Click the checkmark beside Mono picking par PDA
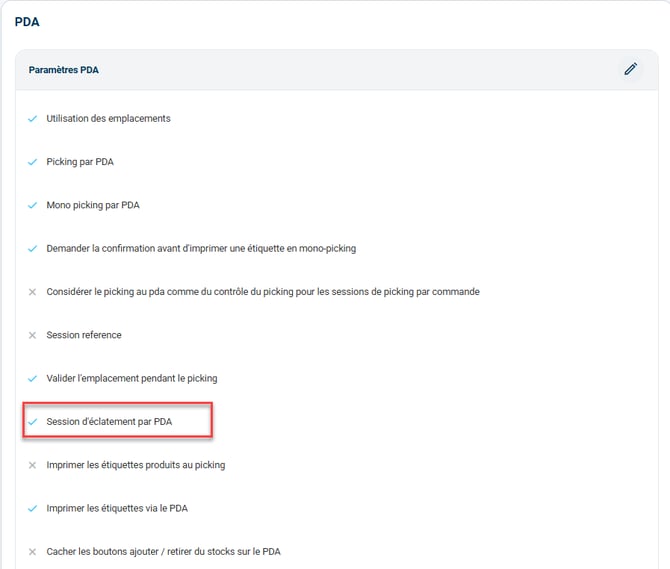Viewport: 670px width, 569px height. coord(32,205)
